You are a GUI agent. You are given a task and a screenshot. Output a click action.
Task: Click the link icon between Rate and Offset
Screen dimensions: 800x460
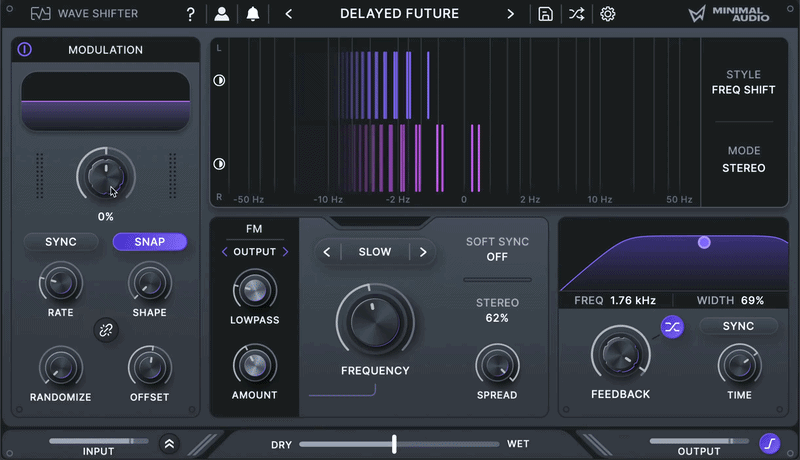point(106,330)
